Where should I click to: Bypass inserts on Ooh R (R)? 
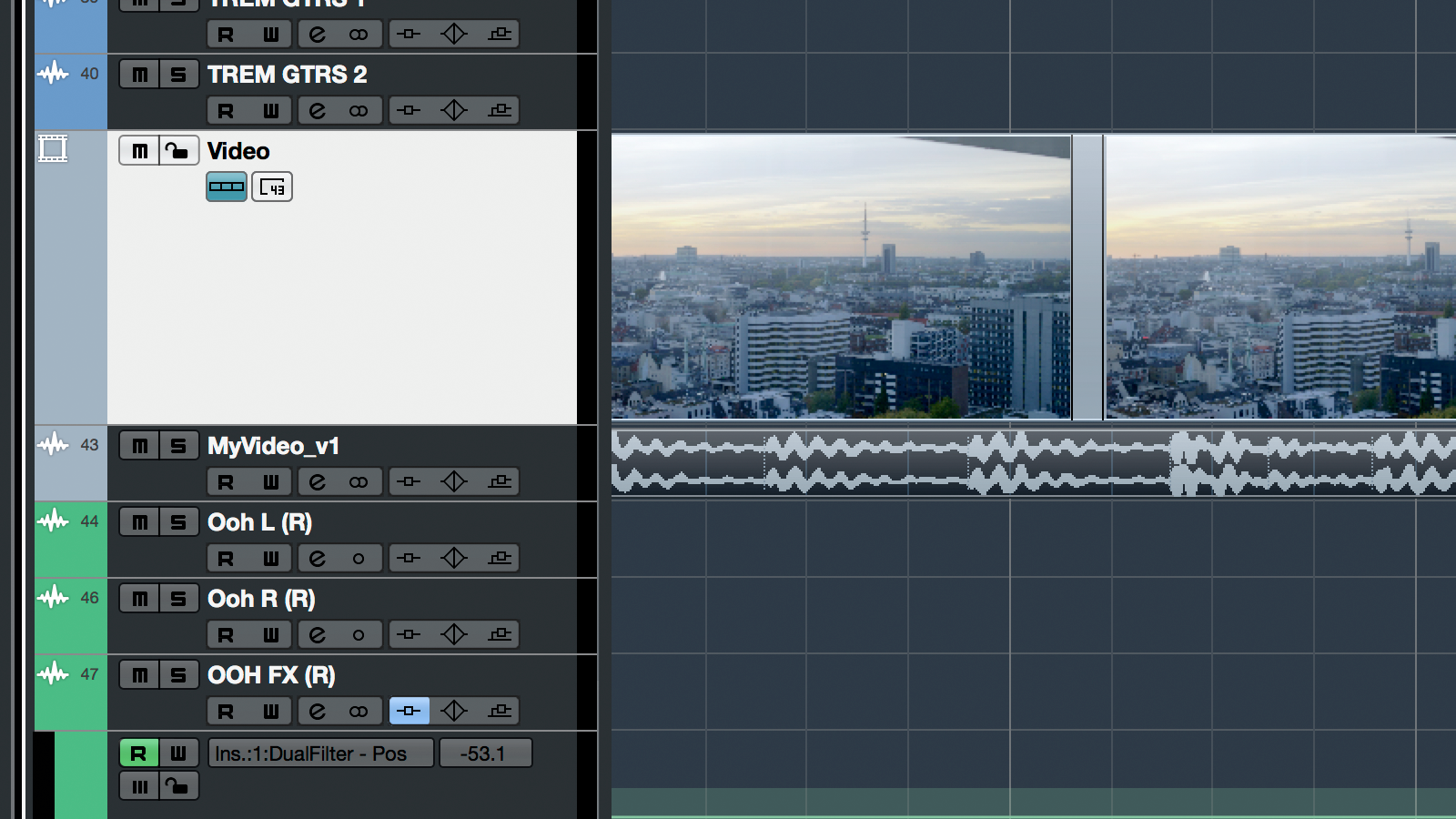(409, 635)
